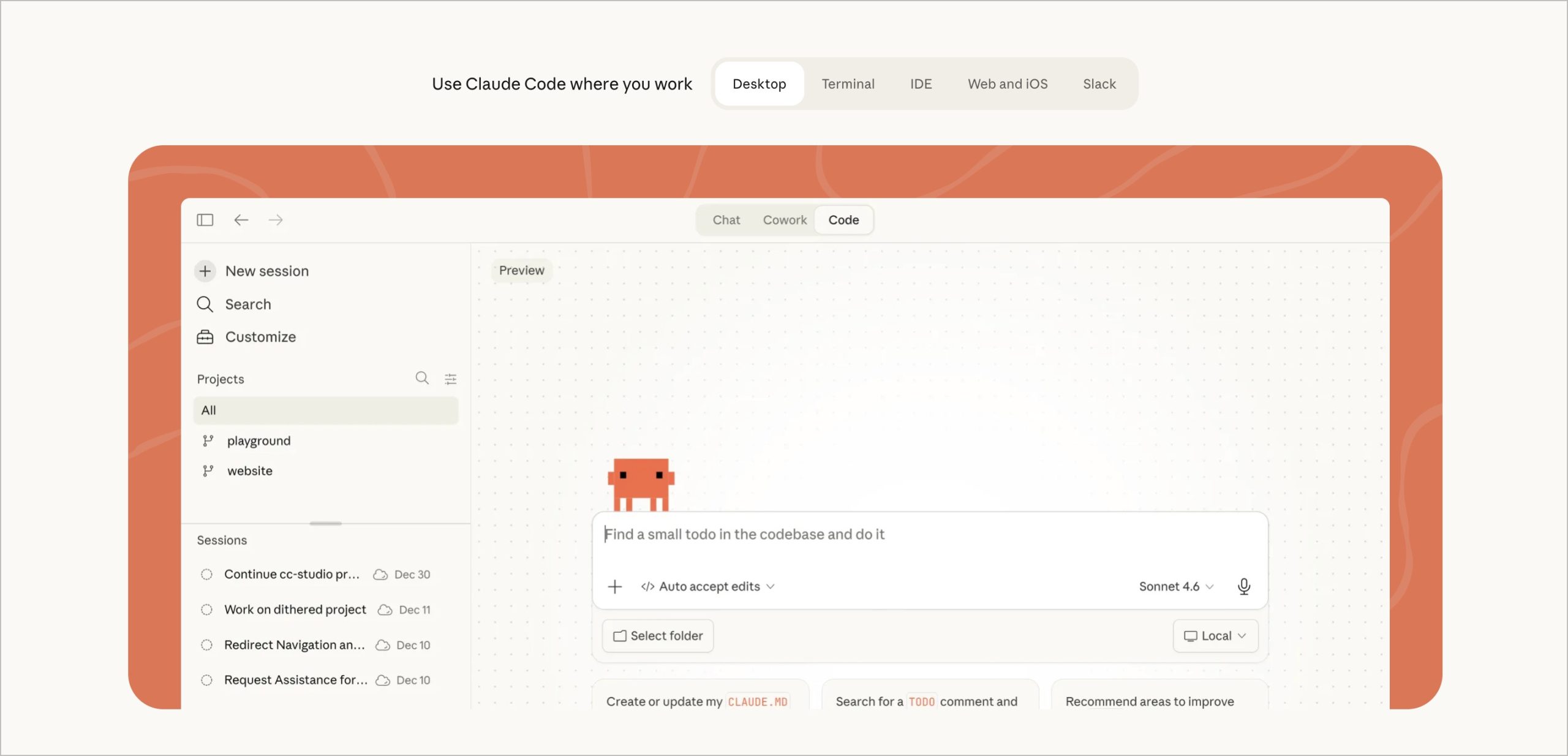1568x756 pixels.
Task: Click the New session plus icon
Action: click(x=205, y=271)
